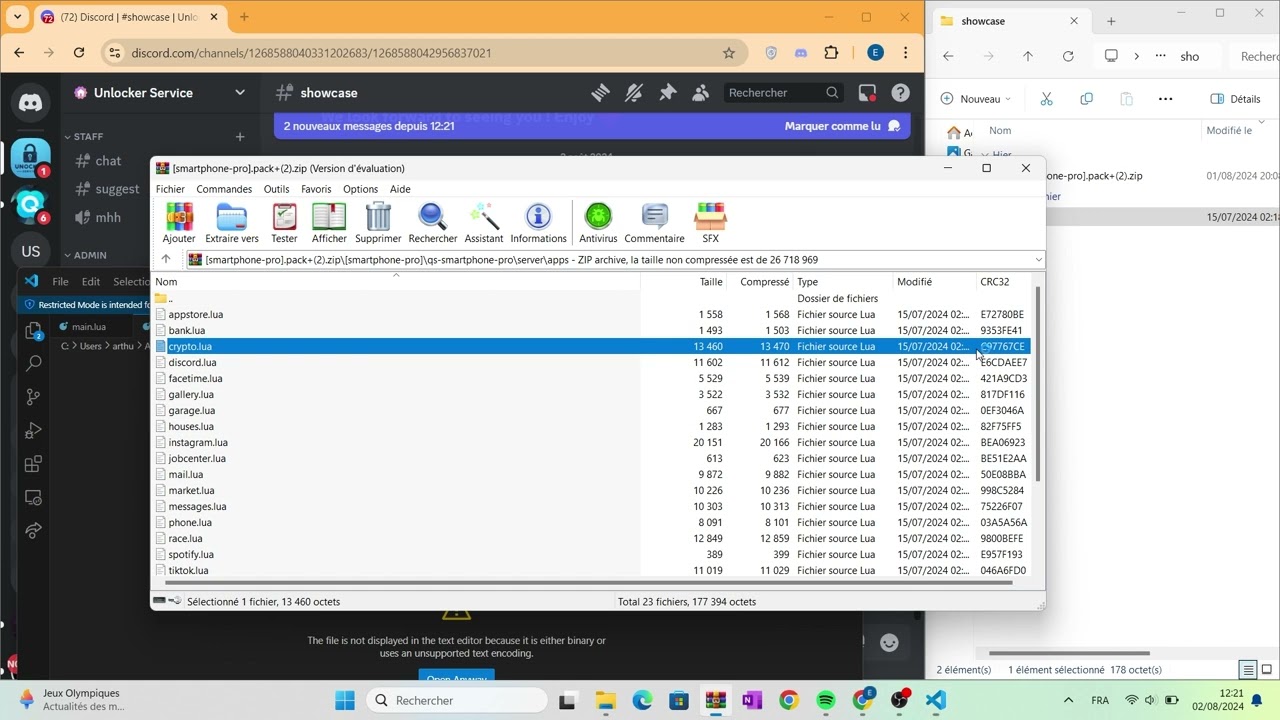Screen dimensions: 1280x720
Task: Select the instagram.lua file row
Action: (x=591, y=442)
